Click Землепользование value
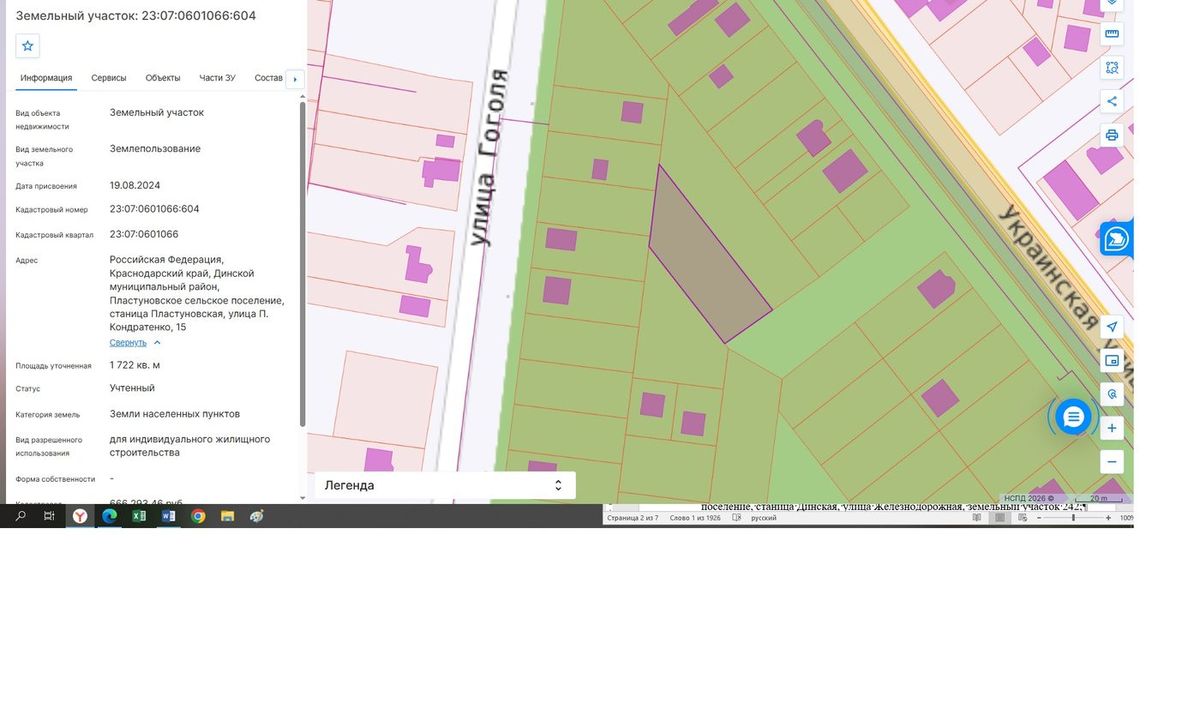Screen dimensions: 1200x721 pos(155,149)
